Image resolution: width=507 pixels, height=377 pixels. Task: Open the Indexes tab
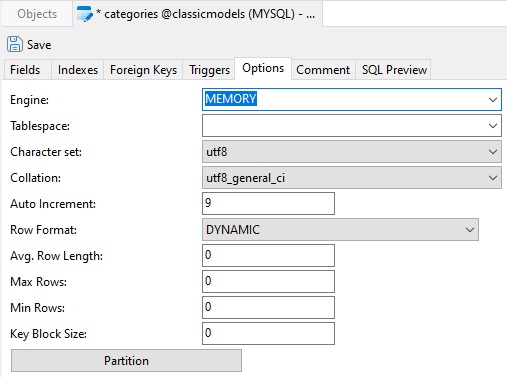pos(78,70)
